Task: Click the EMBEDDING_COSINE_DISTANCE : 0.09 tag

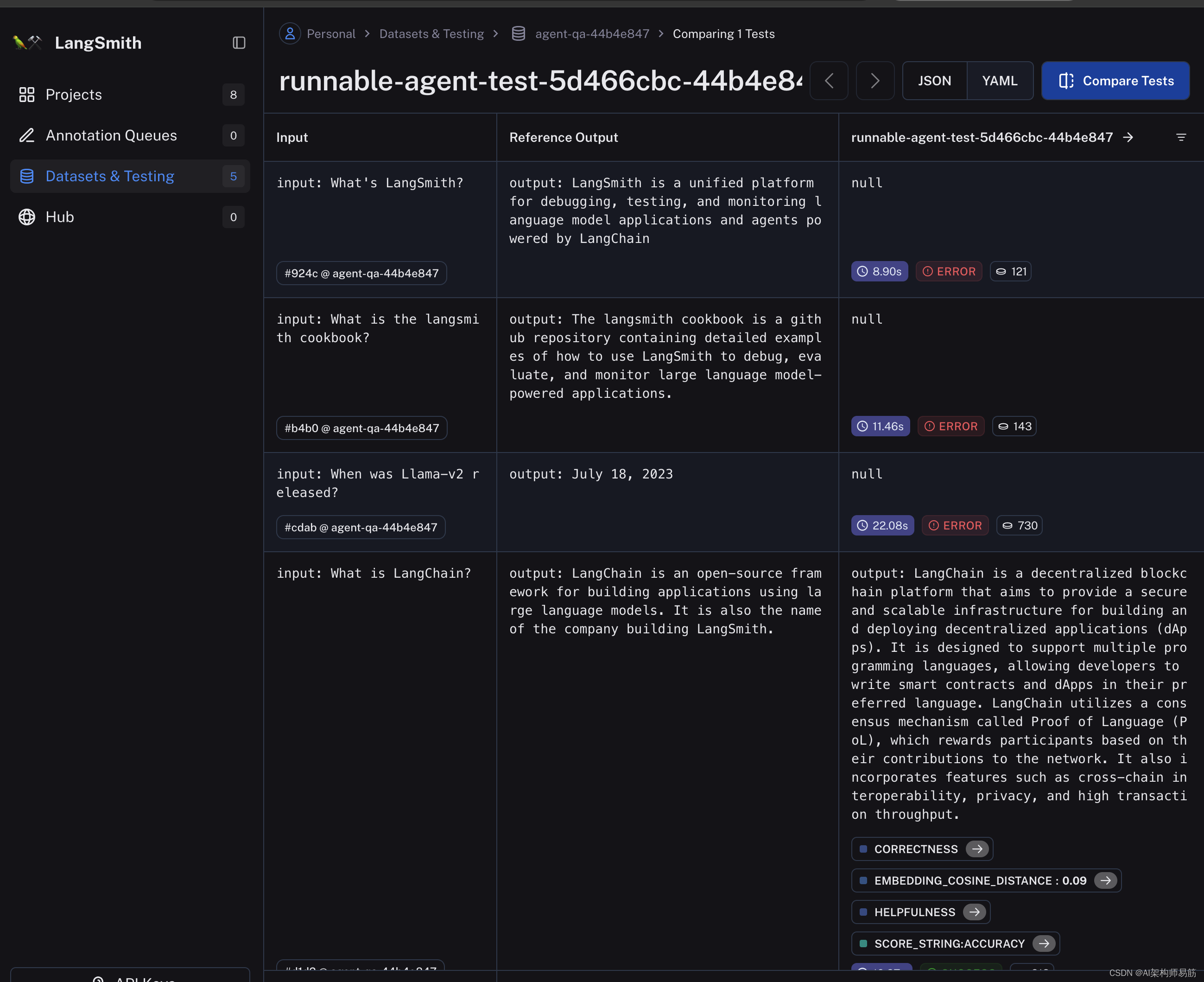Action: click(x=986, y=880)
